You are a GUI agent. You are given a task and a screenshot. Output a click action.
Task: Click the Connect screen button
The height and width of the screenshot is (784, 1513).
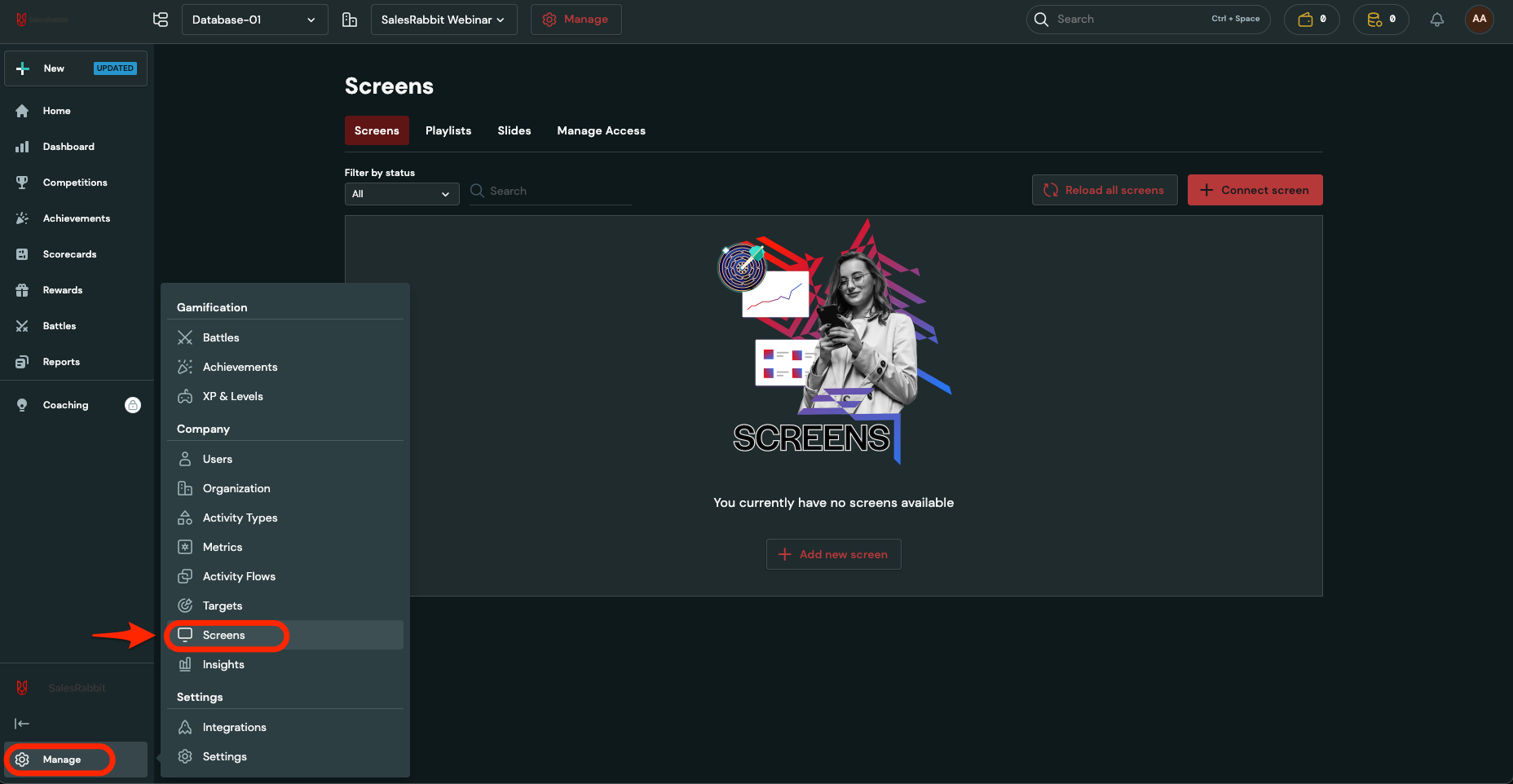click(x=1255, y=190)
